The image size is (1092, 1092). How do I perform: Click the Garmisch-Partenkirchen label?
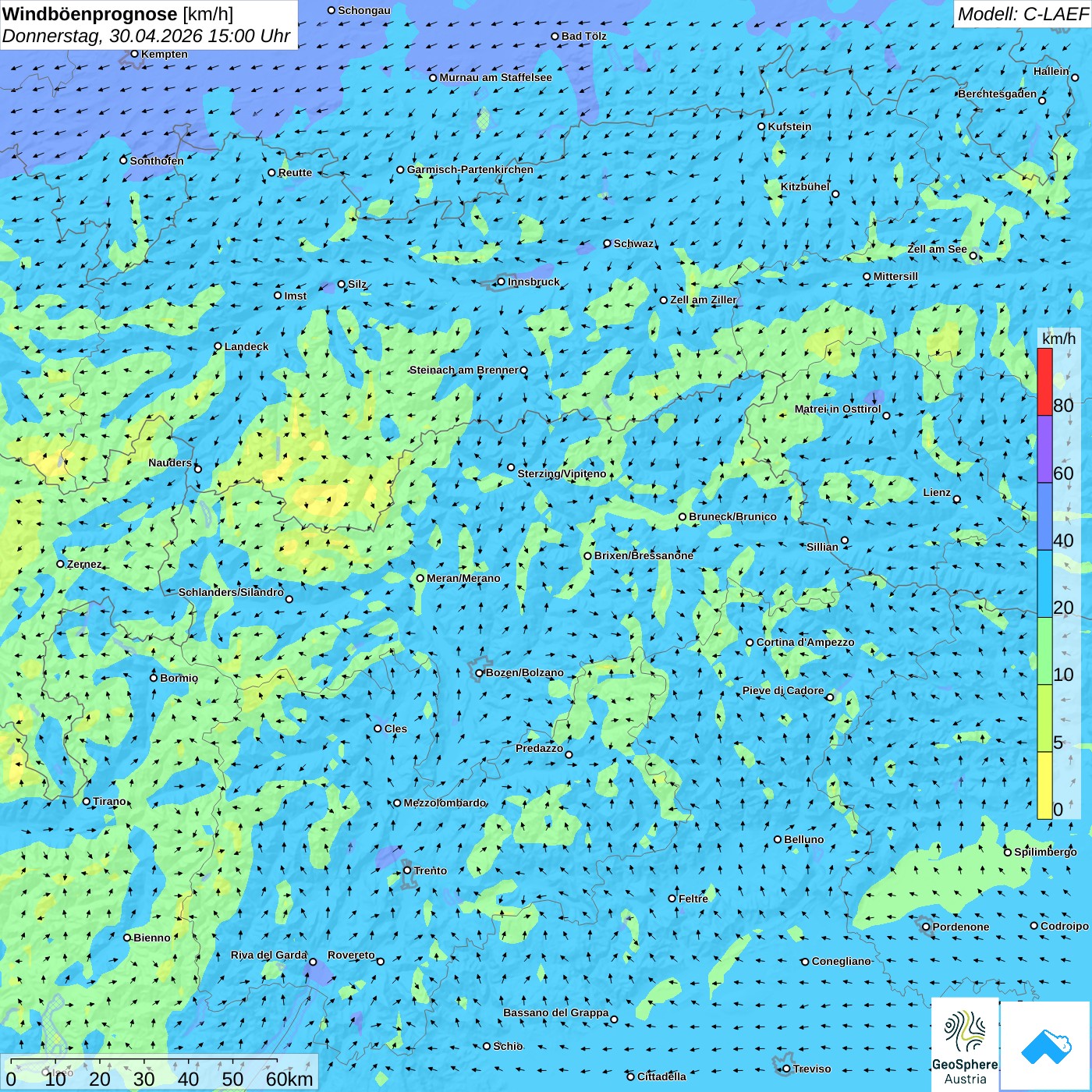tap(470, 169)
